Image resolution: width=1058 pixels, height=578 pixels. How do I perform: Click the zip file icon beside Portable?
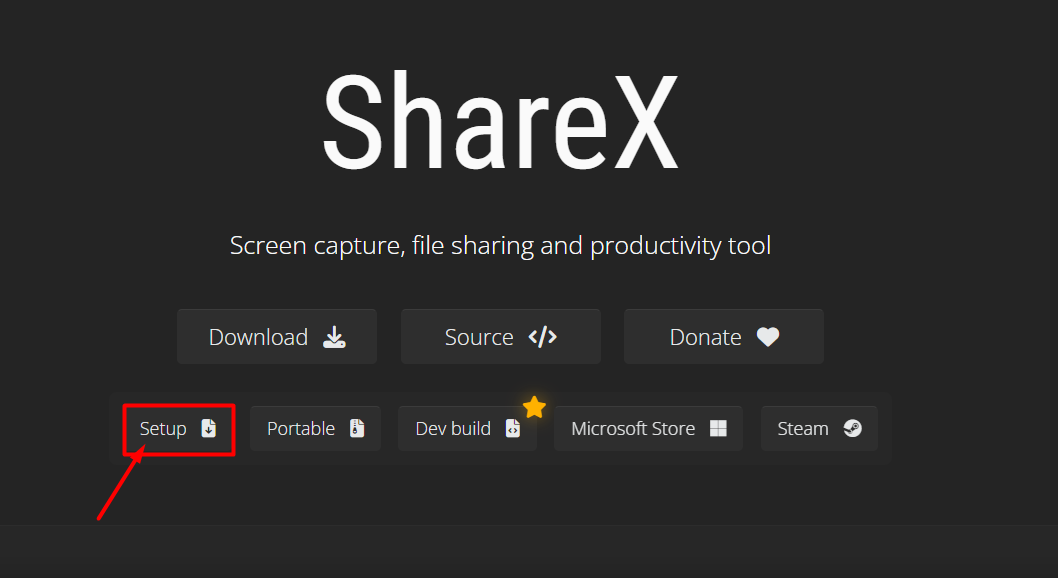pos(357,428)
